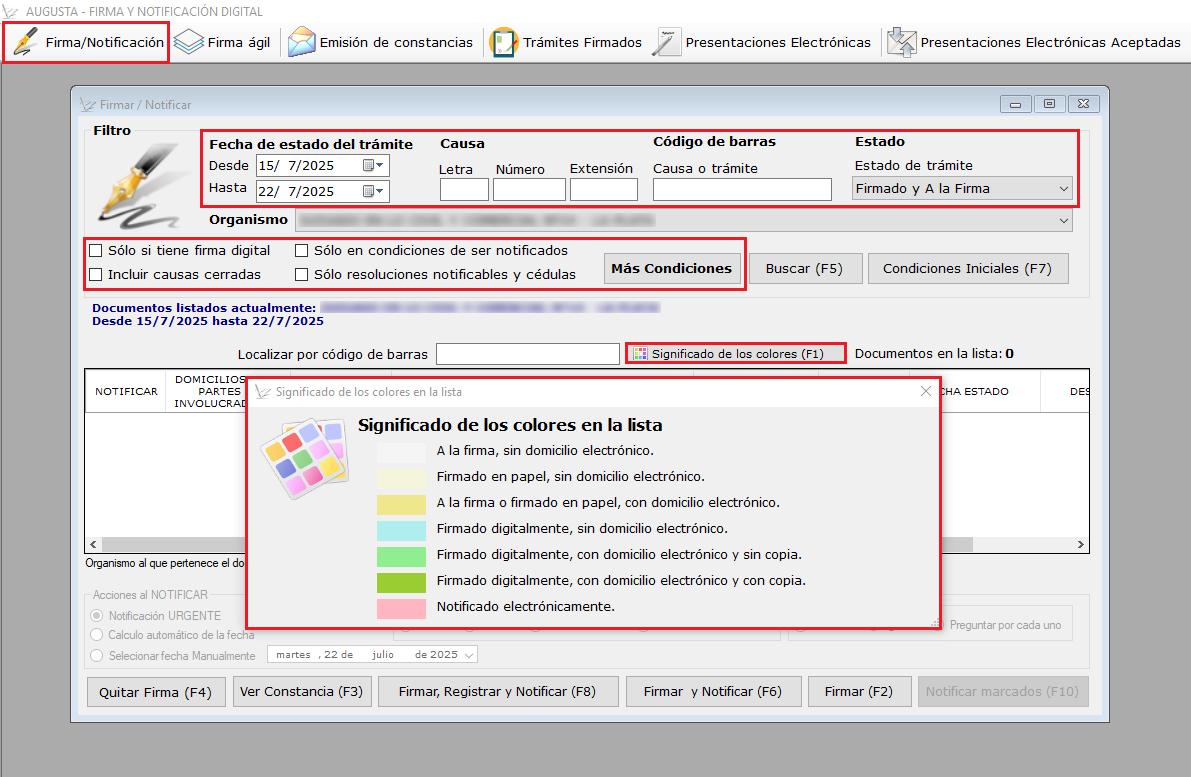The height and width of the screenshot is (777, 1191).
Task: Click the Localizar por código de barras field
Action: (528, 354)
